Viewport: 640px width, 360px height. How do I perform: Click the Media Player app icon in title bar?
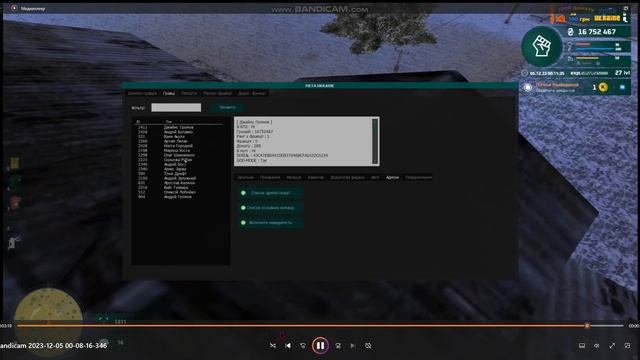click(14, 8)
